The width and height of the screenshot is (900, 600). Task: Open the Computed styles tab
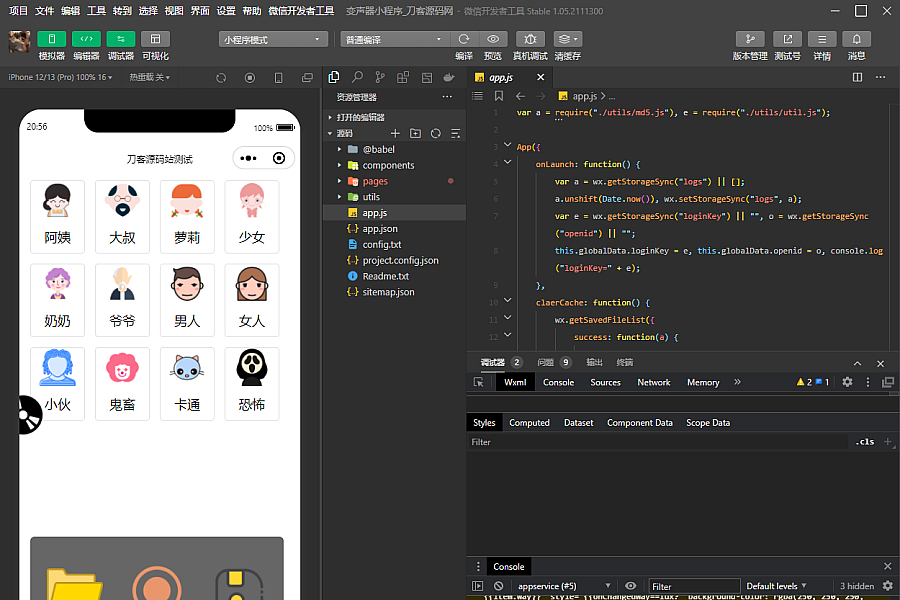[x=529, y=423]
